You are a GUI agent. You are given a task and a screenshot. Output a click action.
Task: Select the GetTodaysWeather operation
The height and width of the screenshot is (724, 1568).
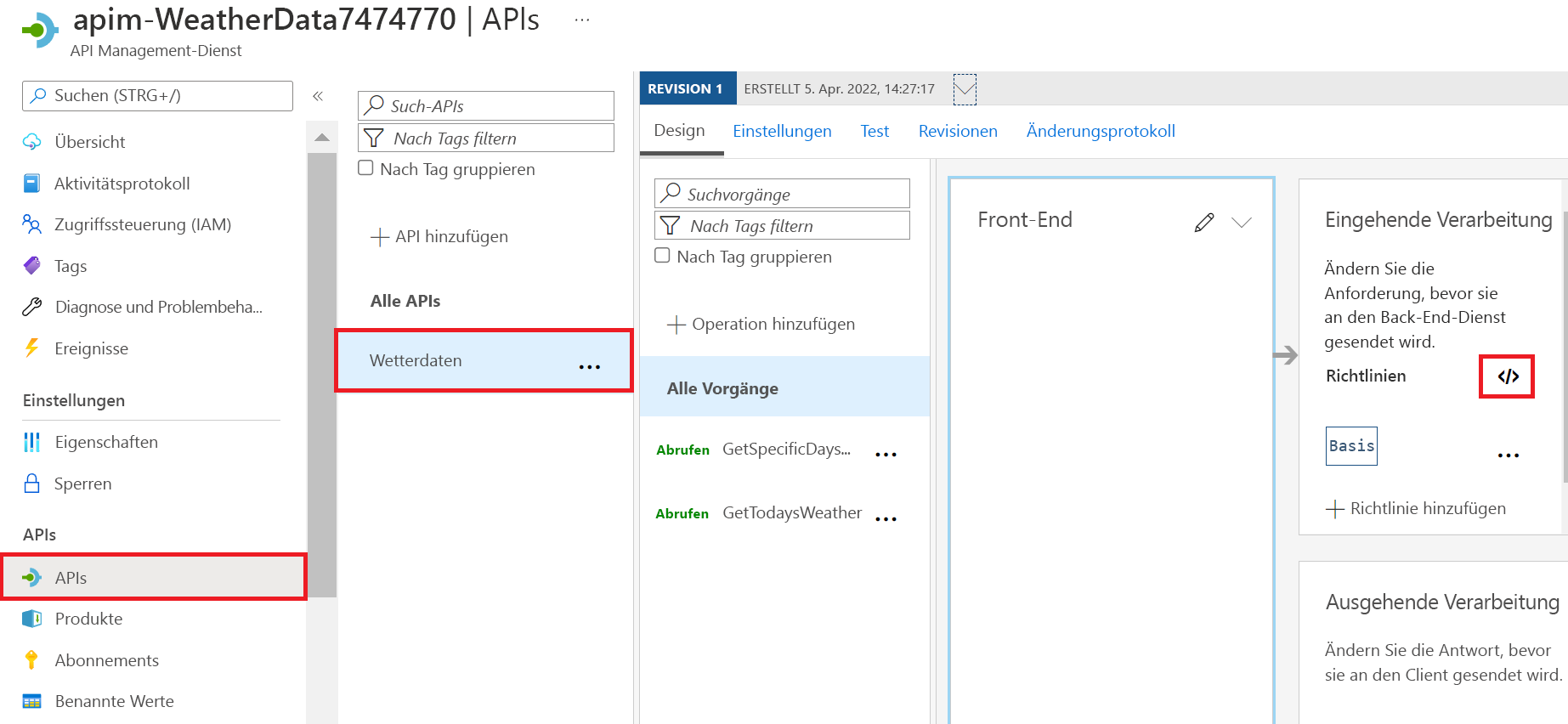pos(792,513)
